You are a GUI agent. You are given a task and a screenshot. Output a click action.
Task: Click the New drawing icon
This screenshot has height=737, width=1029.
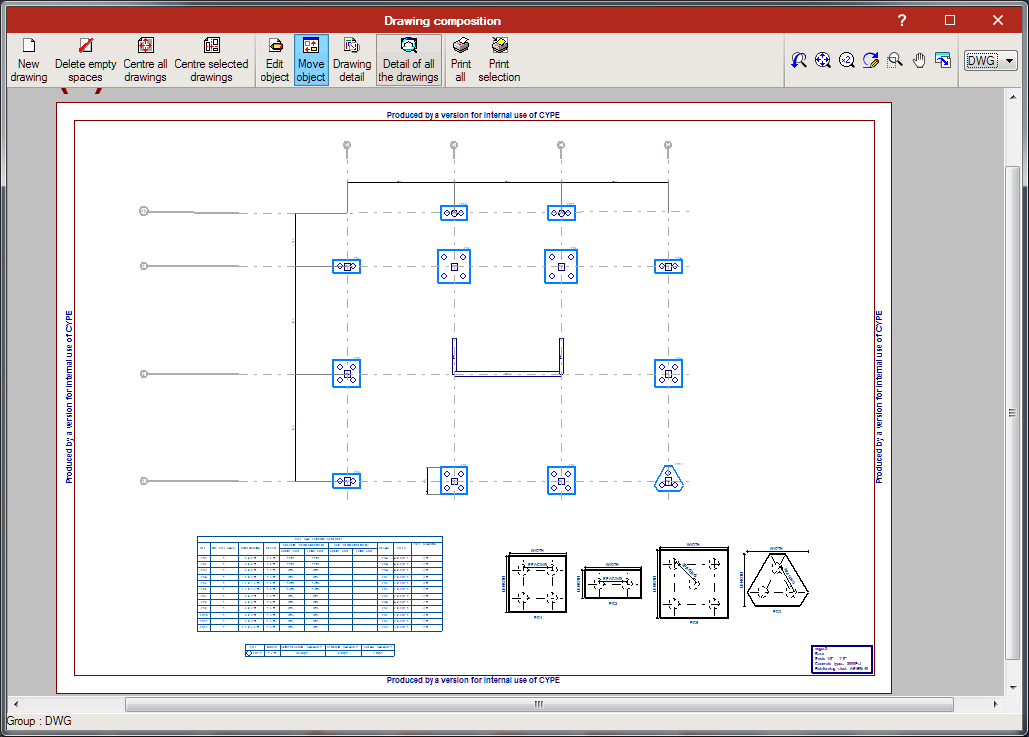coord(29,59)
